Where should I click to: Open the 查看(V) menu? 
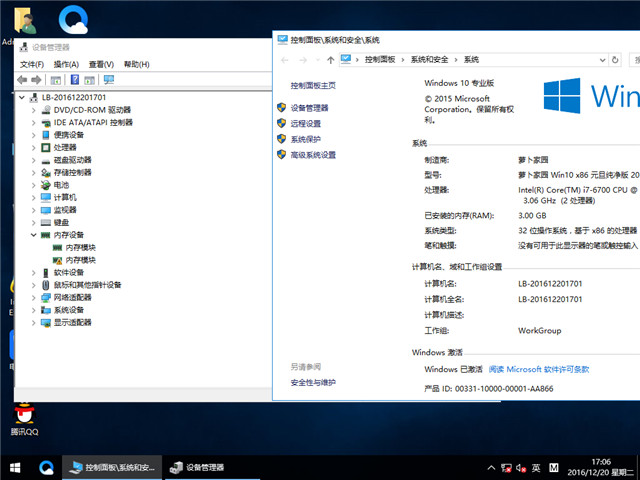coord(101,64)
